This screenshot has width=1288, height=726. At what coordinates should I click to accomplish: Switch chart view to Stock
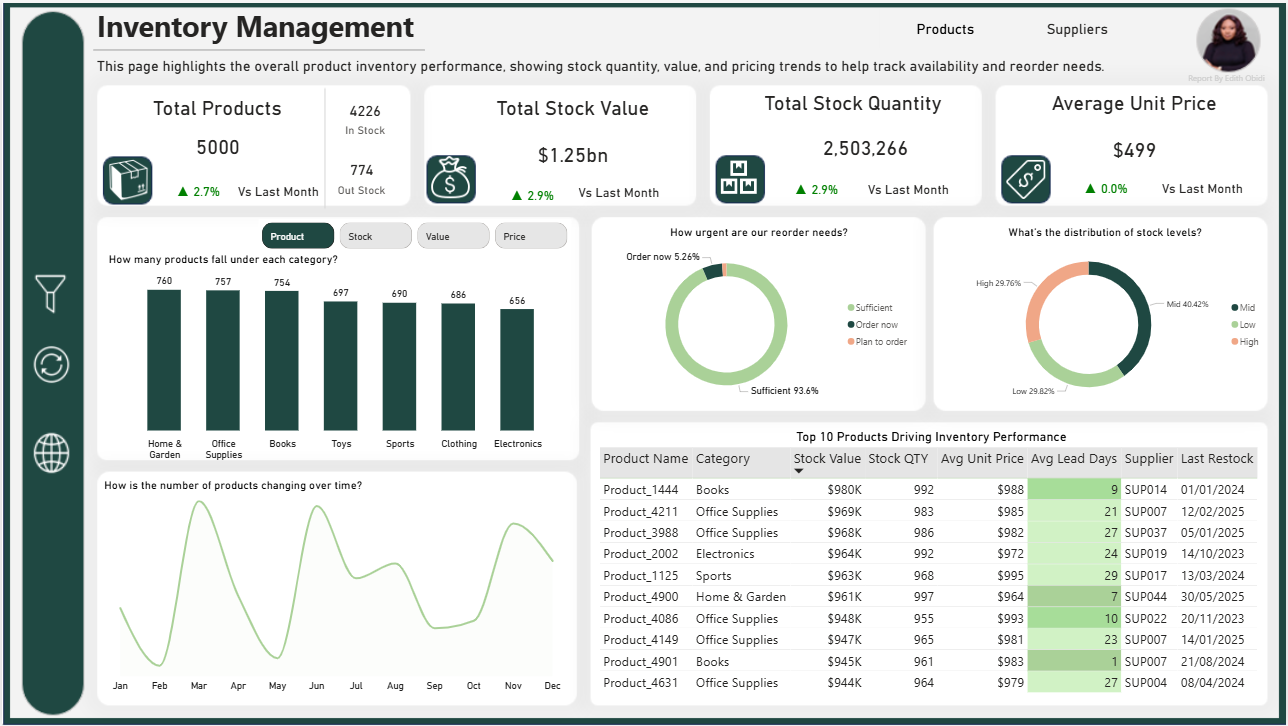(x=375, y=236)
